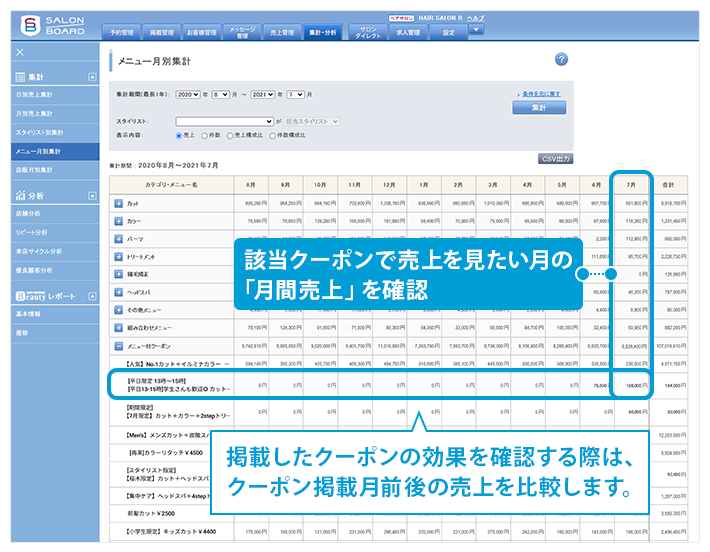Switch to the 売上管理 tab
The image size is (710, 552).
(x=280, y=32)
